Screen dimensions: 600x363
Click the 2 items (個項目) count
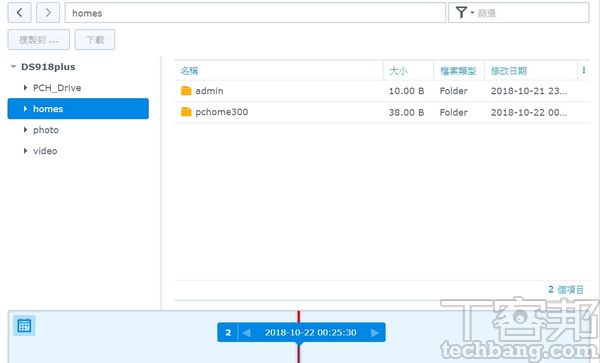(566, 290)
